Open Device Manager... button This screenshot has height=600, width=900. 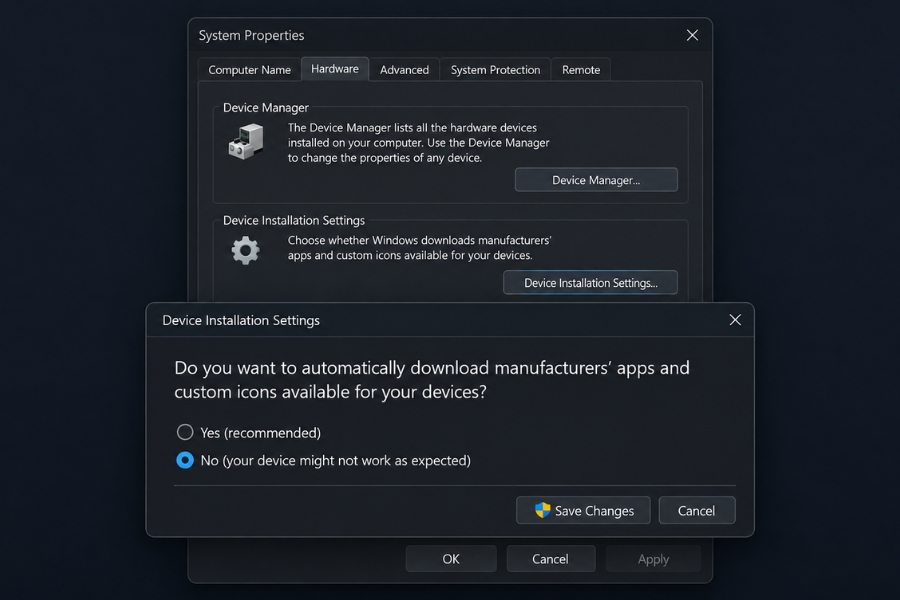596,180
